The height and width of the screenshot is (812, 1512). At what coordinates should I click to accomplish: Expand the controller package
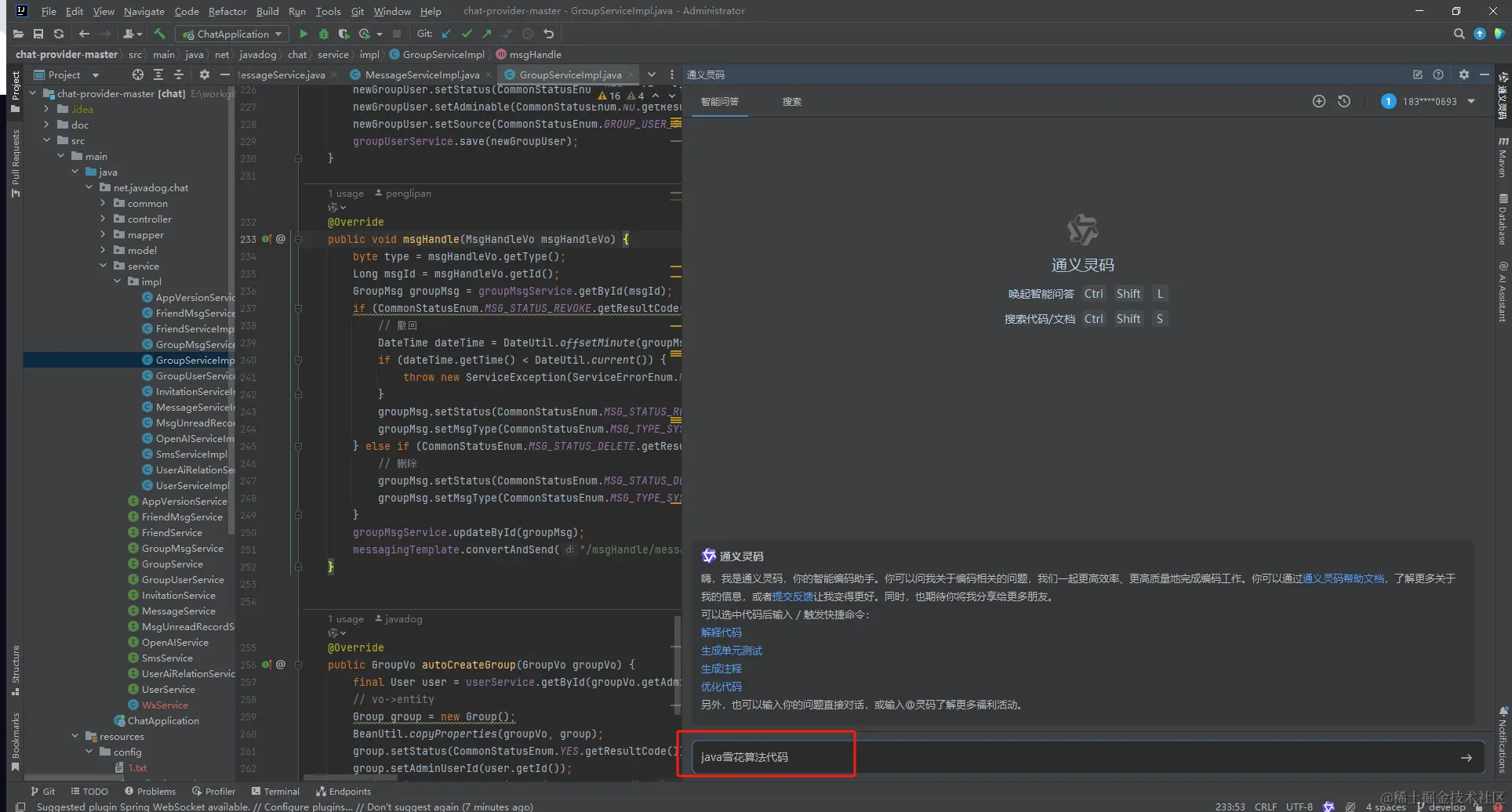(103, 219)
